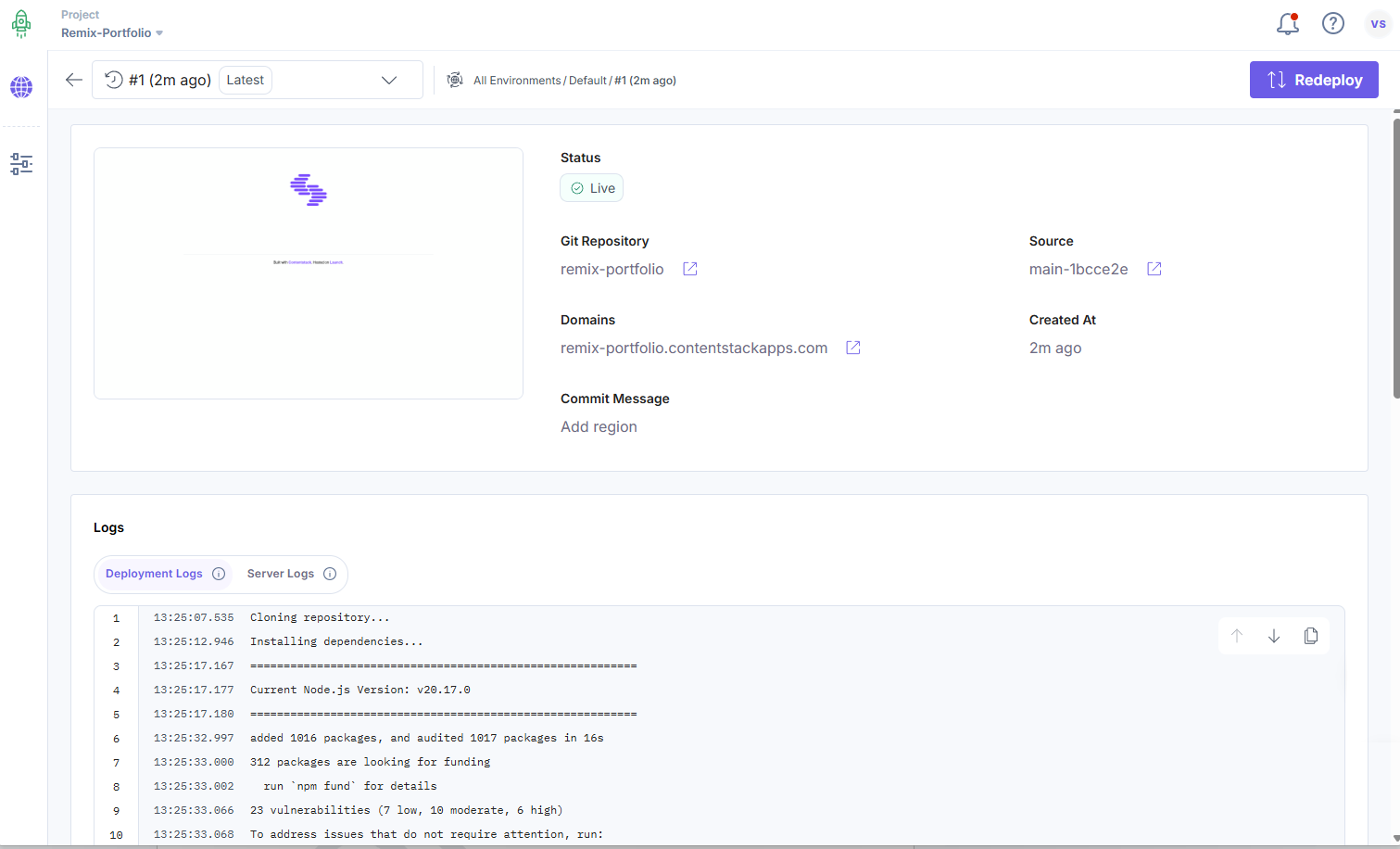Click the #1 (2m ago) breadcrumb item
Screen dimensions: 1400x849
point(646,81)
